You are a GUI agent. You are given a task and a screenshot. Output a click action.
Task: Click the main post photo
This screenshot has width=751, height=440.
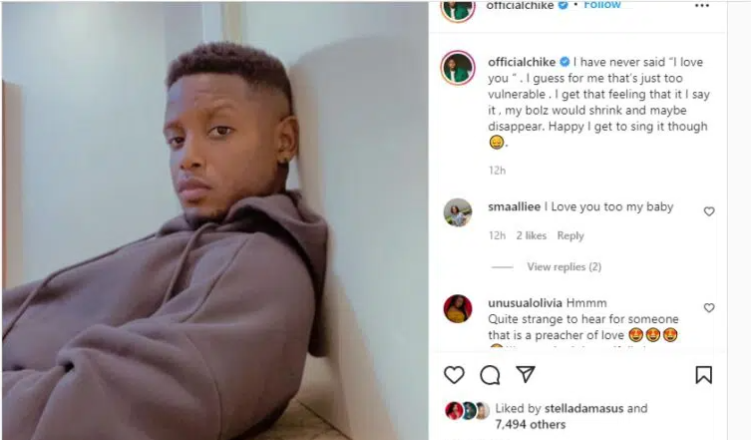[x=215, y=220]
